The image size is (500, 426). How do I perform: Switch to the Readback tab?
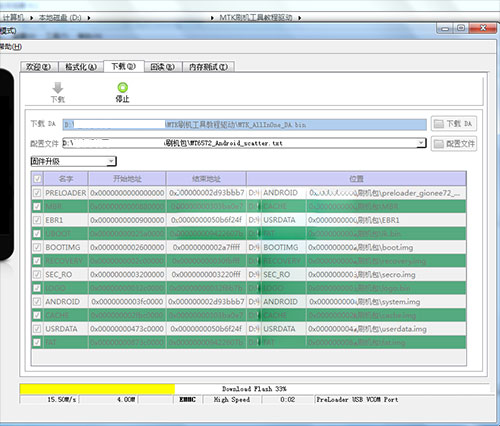[x=163, y=67]
